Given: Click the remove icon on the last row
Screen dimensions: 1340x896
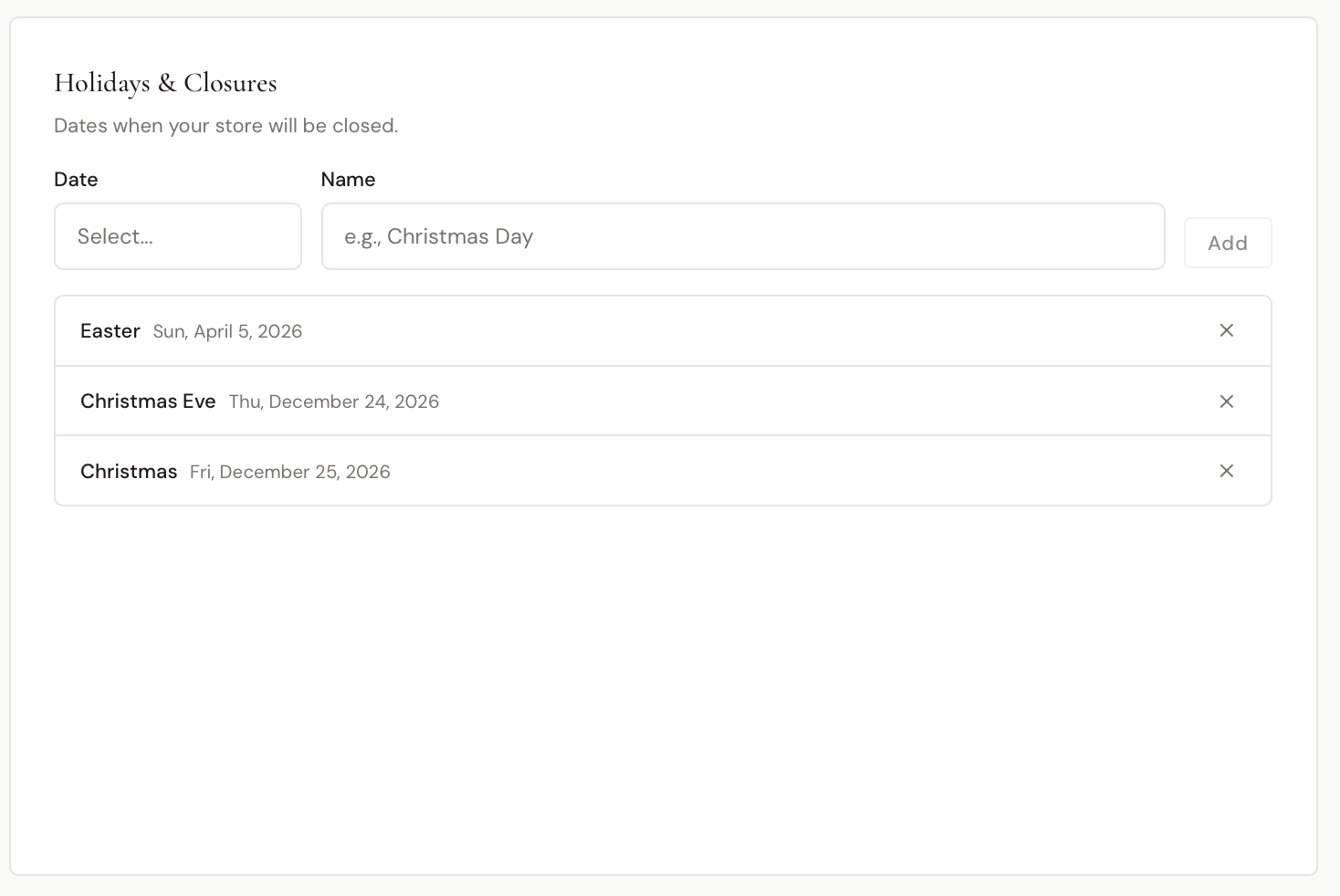Looking at the screenshot, I should click(x=1227, y=471).
